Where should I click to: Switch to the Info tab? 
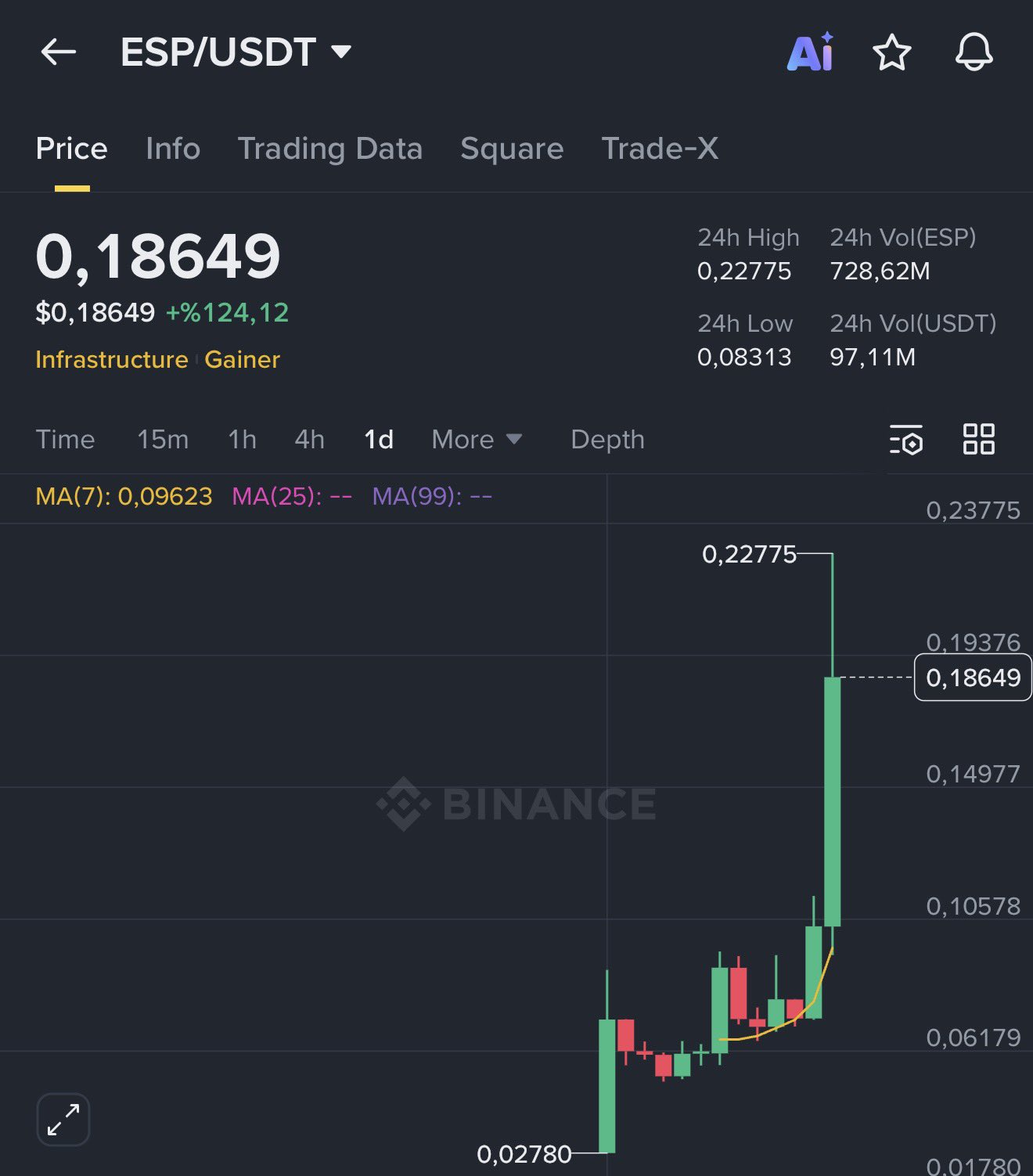[173, 149]
